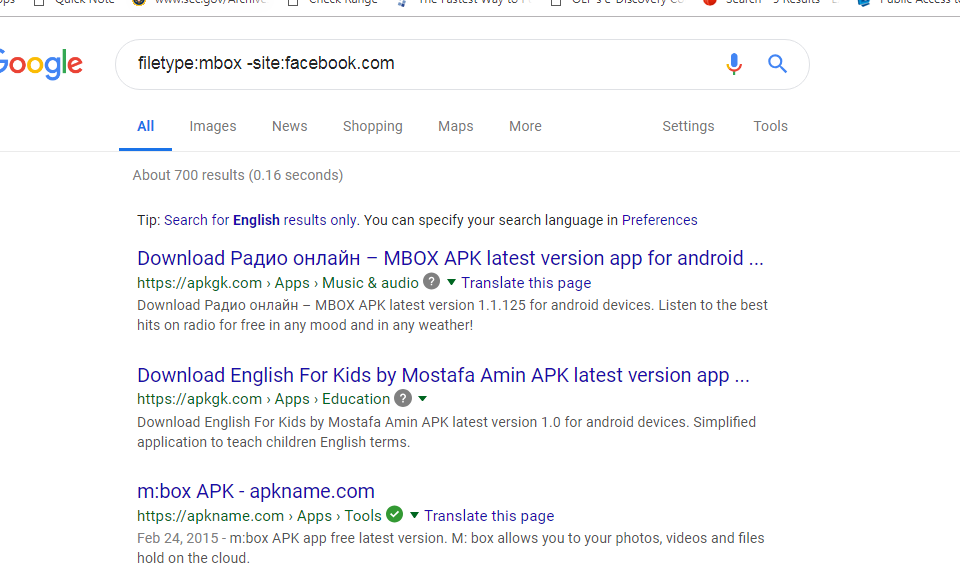Open the Preferences link
The height and width of the screenshot is (569, 960).
coord(659,220)
